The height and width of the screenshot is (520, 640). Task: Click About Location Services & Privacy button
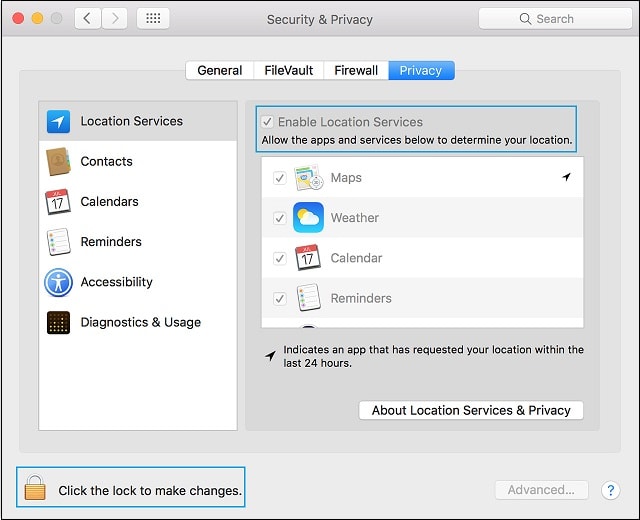coord(470,410)
